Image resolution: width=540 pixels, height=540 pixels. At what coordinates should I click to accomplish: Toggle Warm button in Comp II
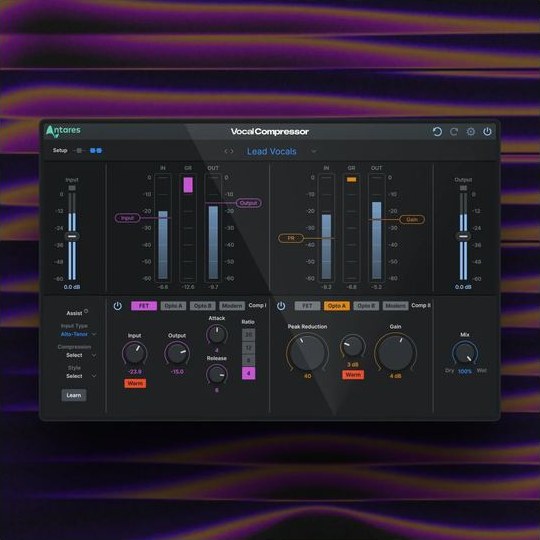coord(353,375)
